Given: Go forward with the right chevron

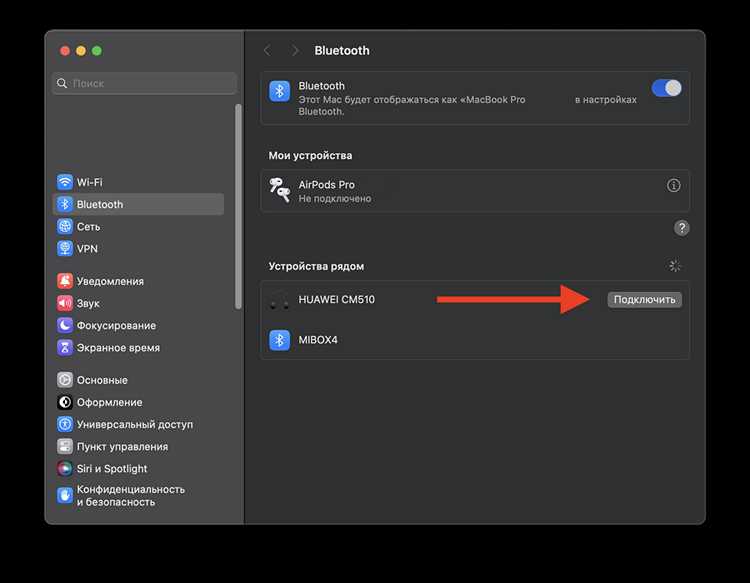Looking at the screenshot, I should coord(295,51).
